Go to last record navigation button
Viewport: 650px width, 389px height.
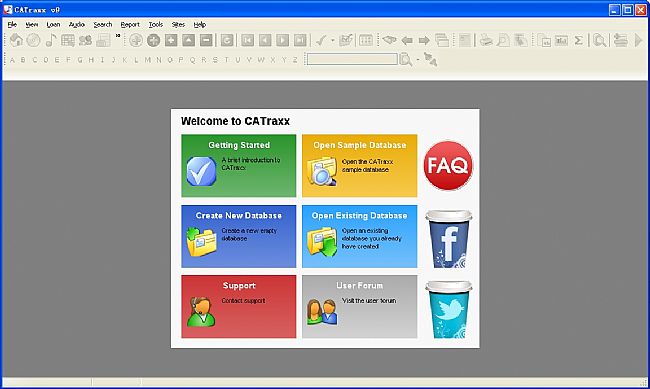tap(300, 40)
